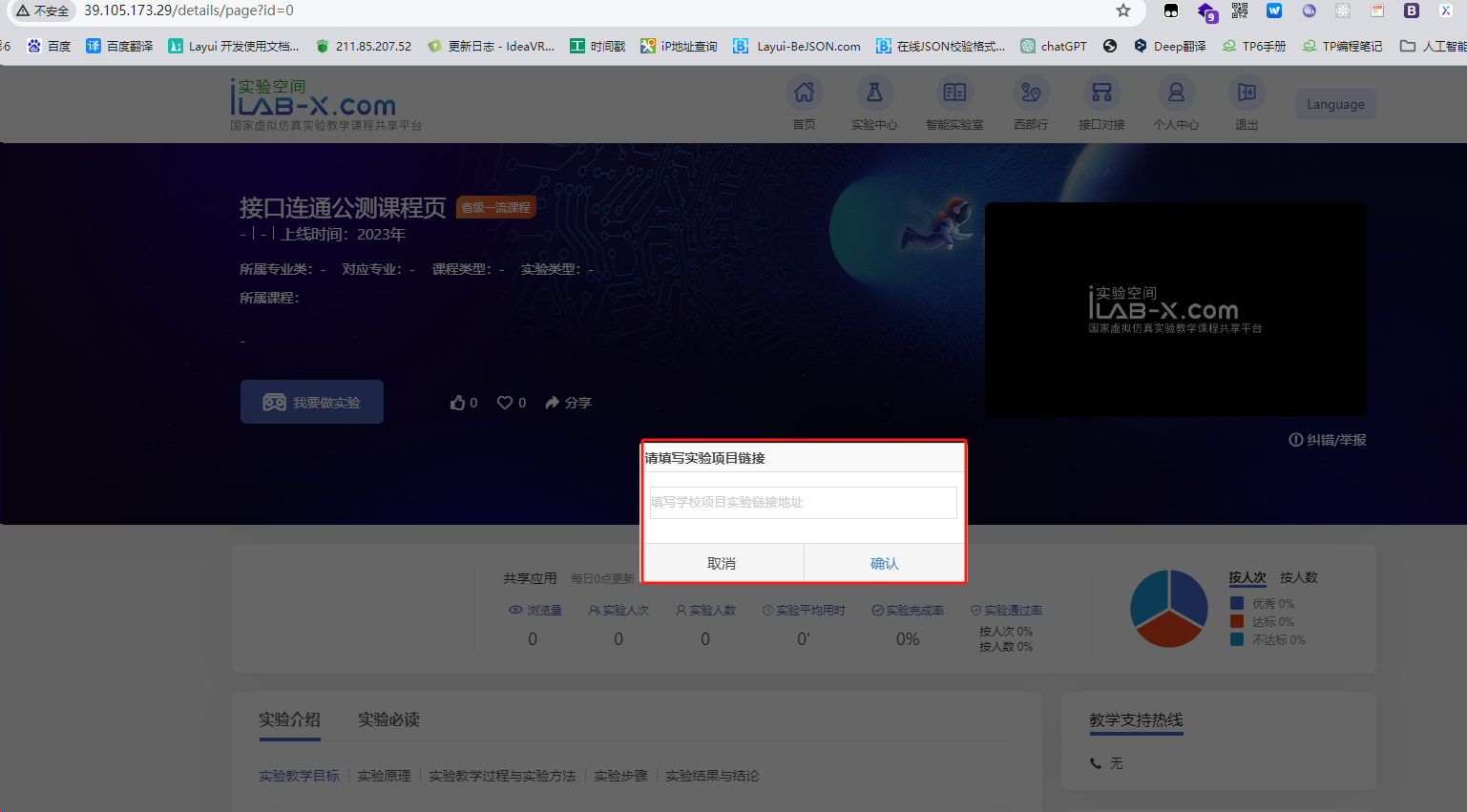Open the 211.85.207.52 bookmark
This screenshot has width=1467, height=812.
pos(364,46)
